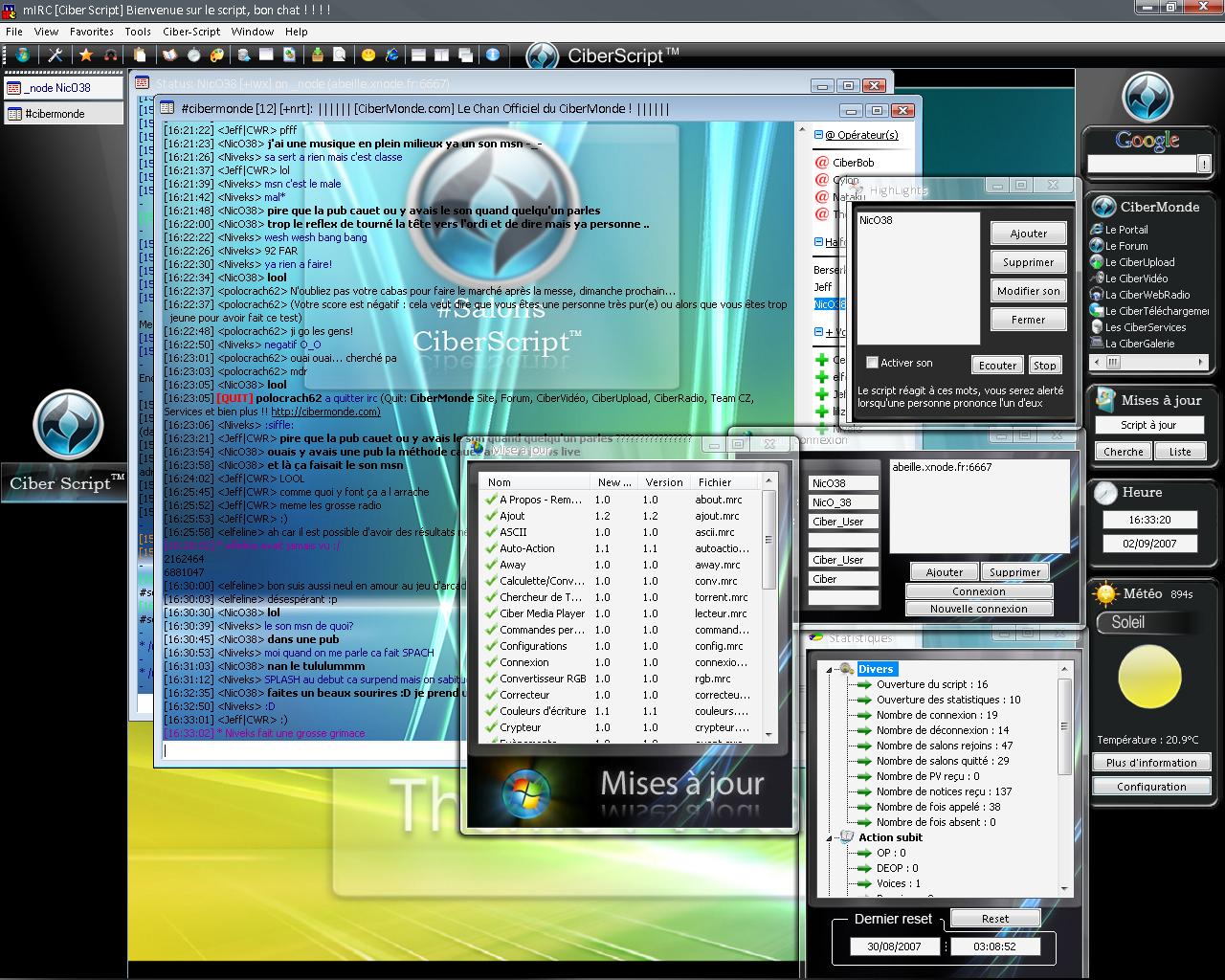Image resolution: width=1225 pixels, height=980 pixels.
Task: Click the clipboard paste toolbar icon
Action: [140, 56]
